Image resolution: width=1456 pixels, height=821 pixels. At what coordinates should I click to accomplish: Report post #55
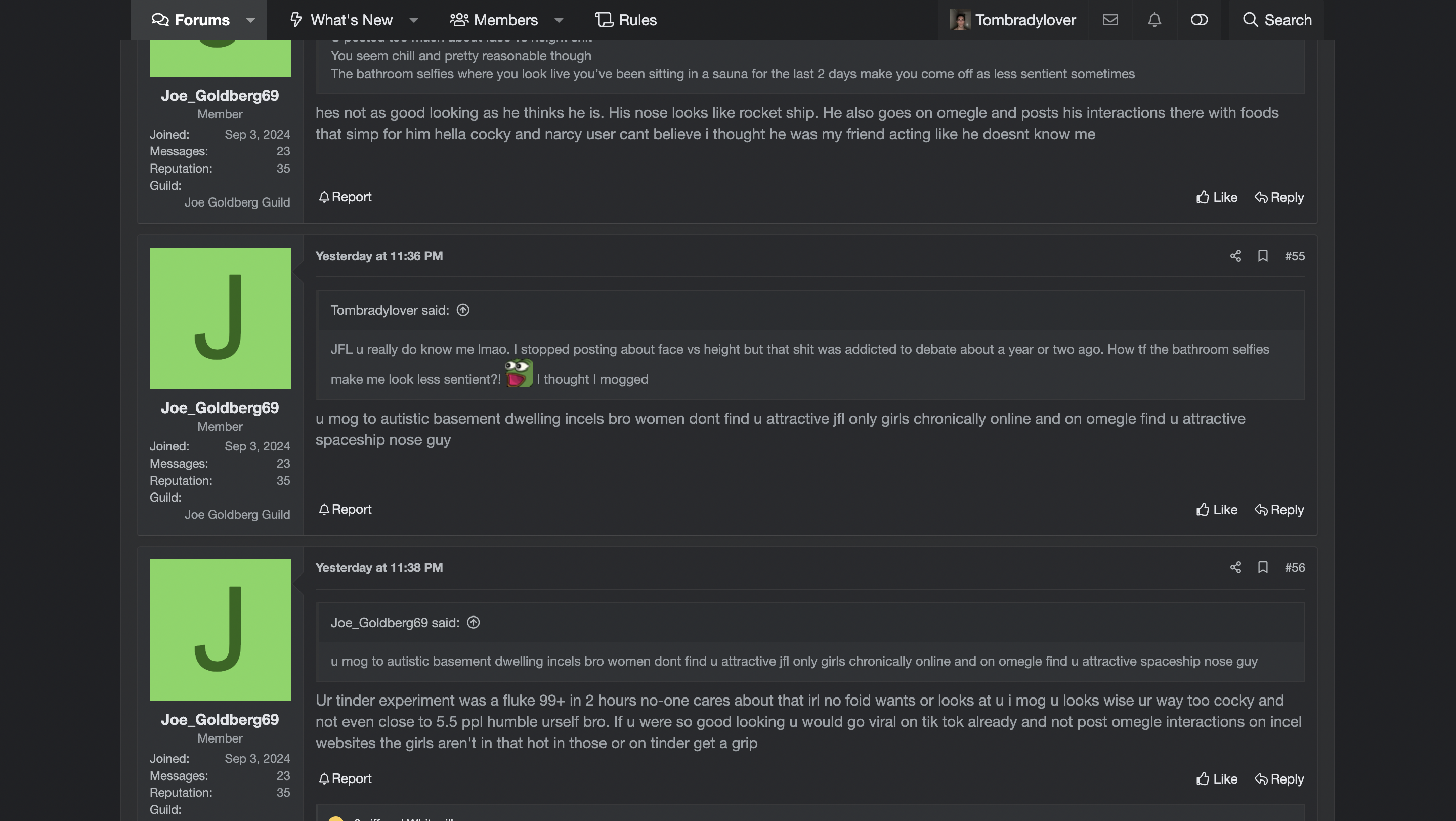point(345,509)
